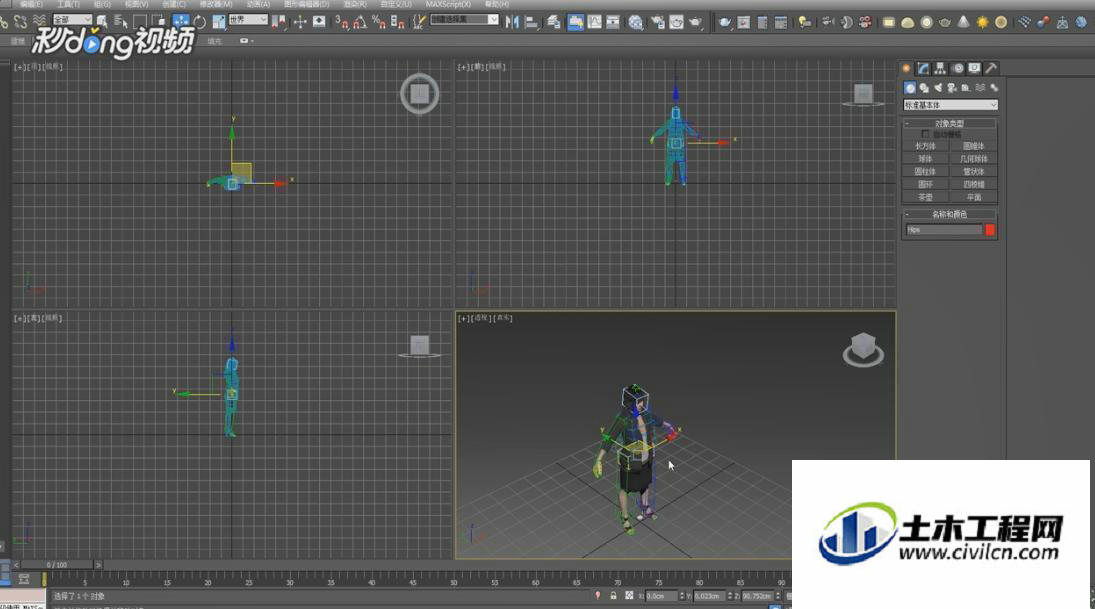The height and width of the screenshot is (609, 1095).
Task: Open the Display command panel tab
Action: (974, 68)
